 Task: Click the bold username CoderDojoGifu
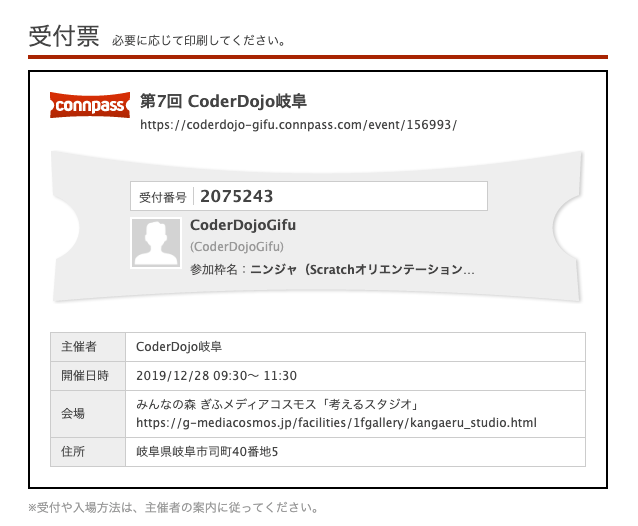243,225
